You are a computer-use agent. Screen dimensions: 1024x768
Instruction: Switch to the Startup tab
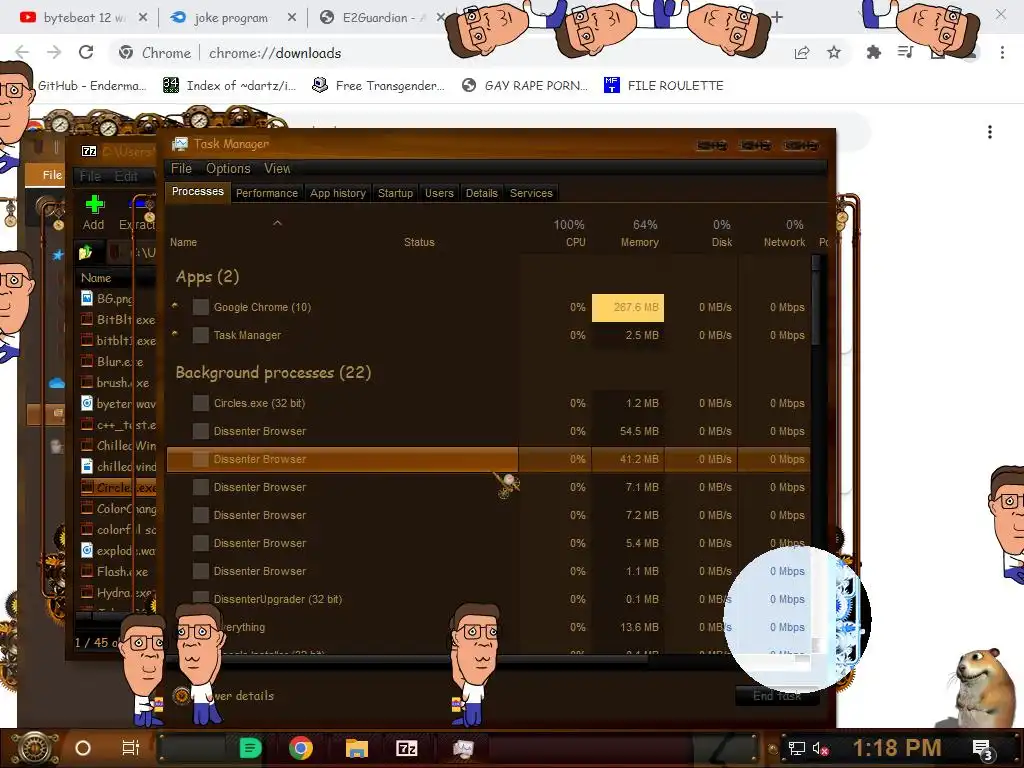[x=395, y=193]
